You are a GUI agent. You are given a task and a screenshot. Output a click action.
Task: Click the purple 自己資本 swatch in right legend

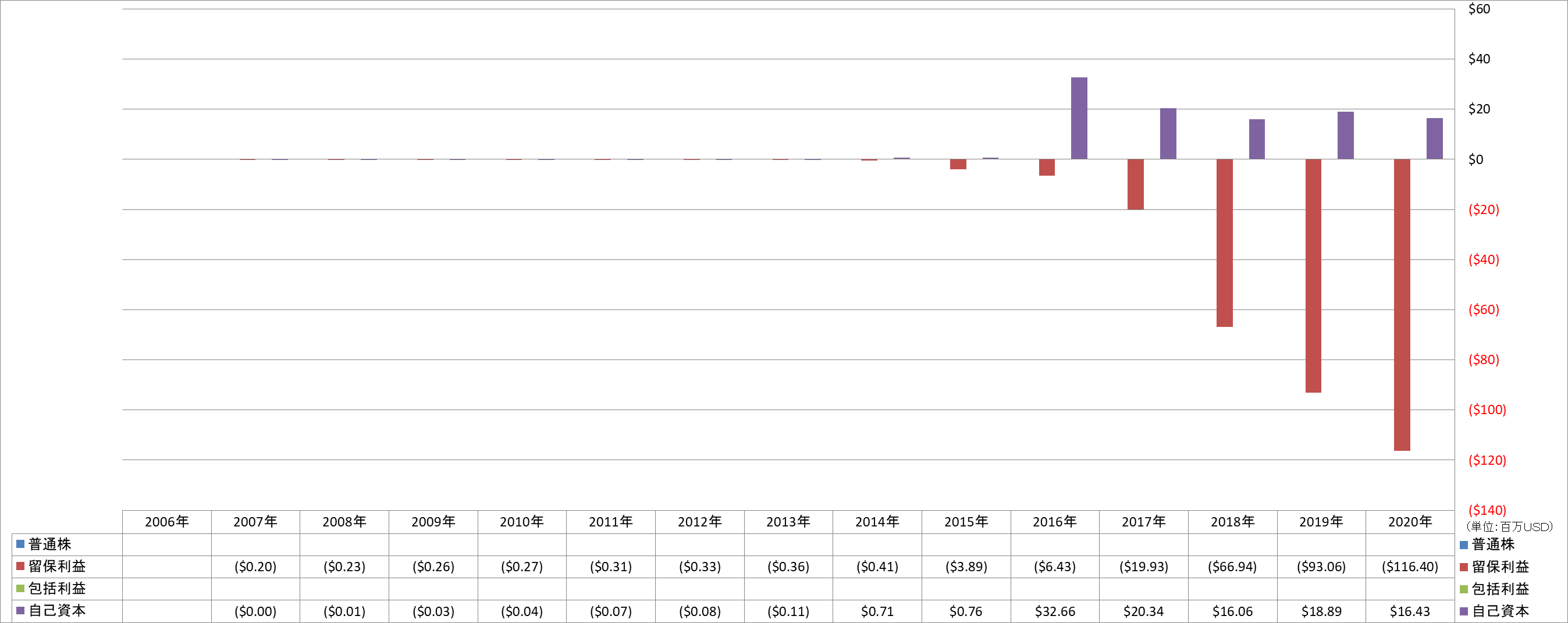(1463, 611)
